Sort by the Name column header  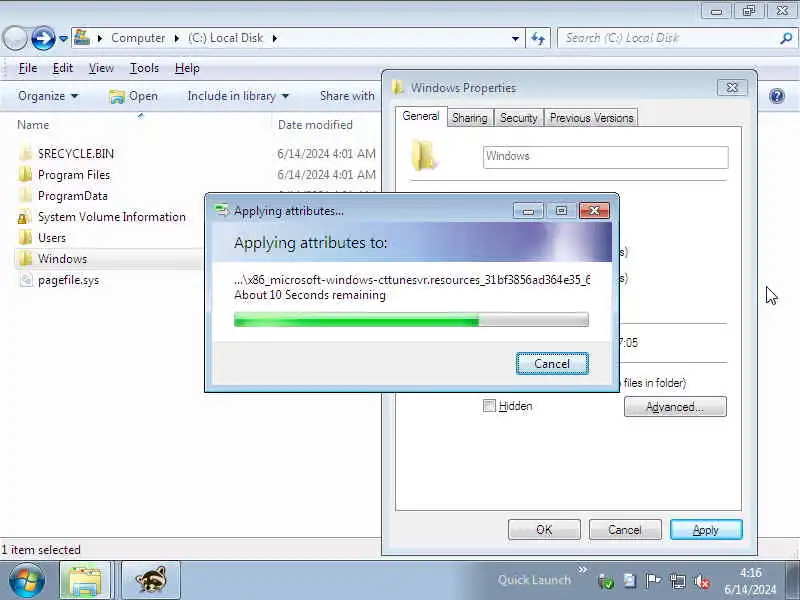(33, 124)
